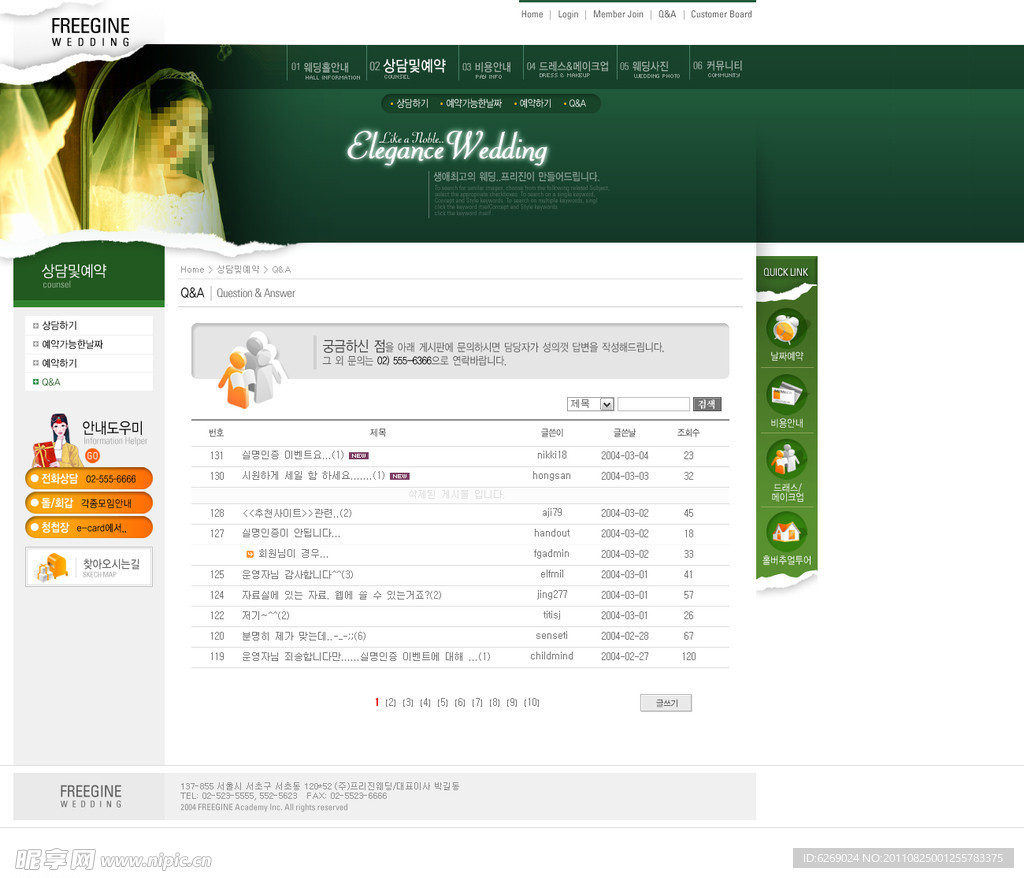Open the 제목 search filter dropdown
Image resolution: width=1024 pixels, height=878 pixels.
pyautogui.click(x=590, y=404)
